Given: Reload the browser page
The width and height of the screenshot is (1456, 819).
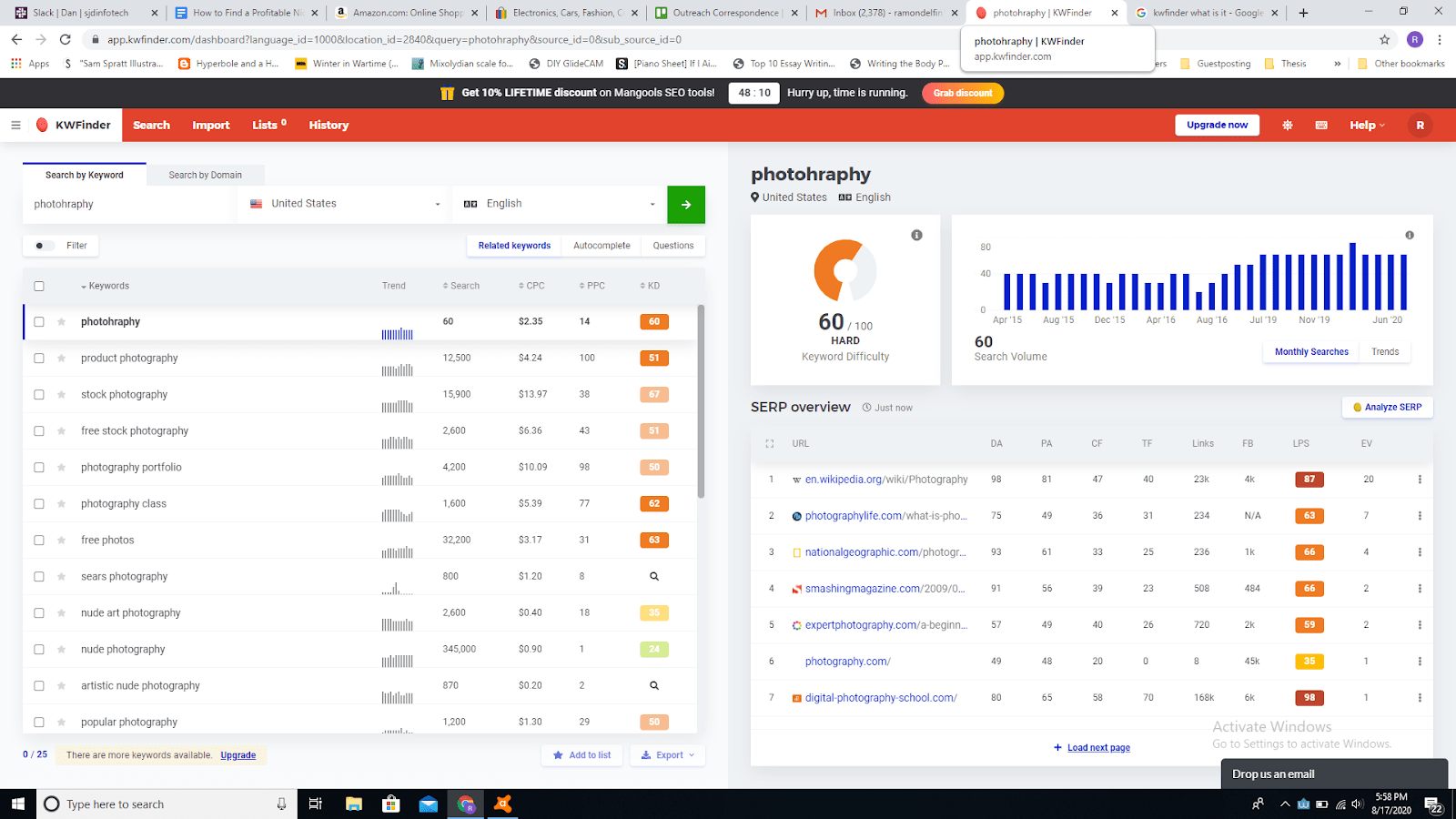Looking at the screenshot, I should pyautogui.click(x=65, y=39).
